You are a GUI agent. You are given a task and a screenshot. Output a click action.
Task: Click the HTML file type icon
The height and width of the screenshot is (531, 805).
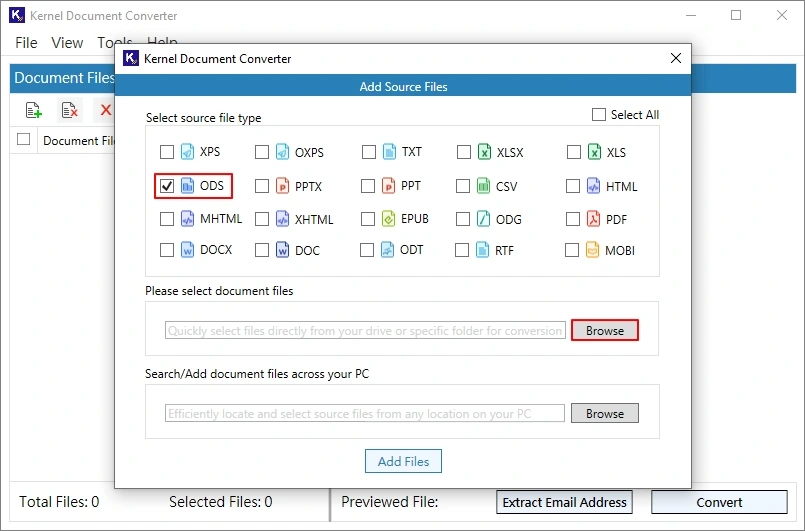(x=593, y=185)
